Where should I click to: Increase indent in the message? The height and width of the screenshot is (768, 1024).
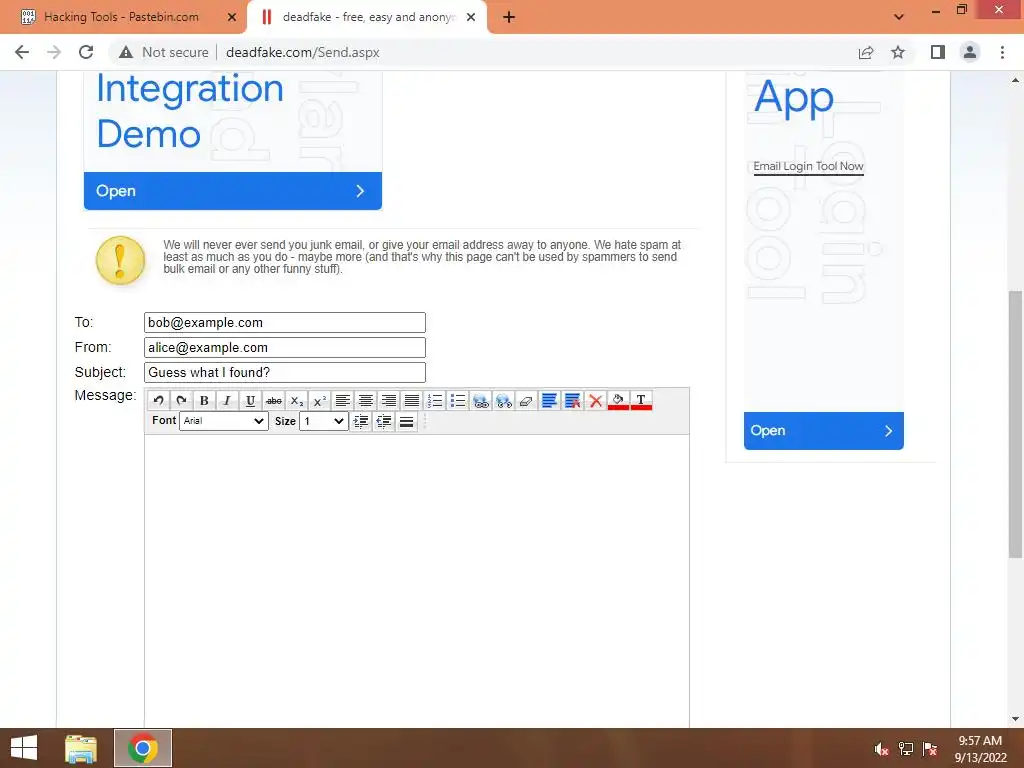coord(360,421)
